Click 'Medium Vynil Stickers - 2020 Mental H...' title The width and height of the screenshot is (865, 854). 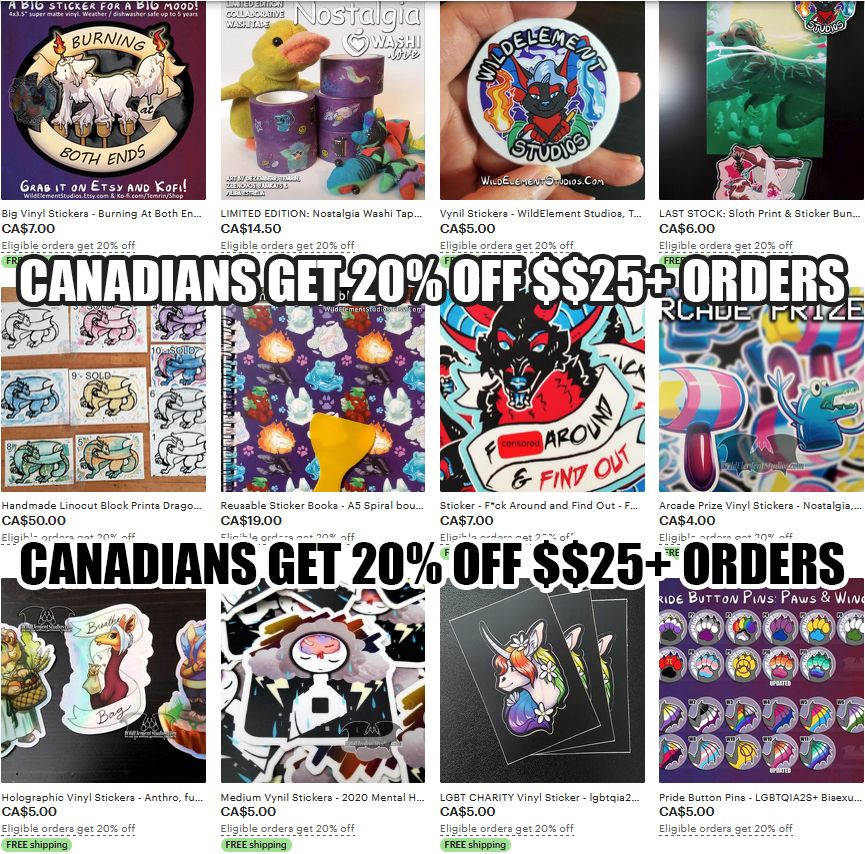pos(322,797)
